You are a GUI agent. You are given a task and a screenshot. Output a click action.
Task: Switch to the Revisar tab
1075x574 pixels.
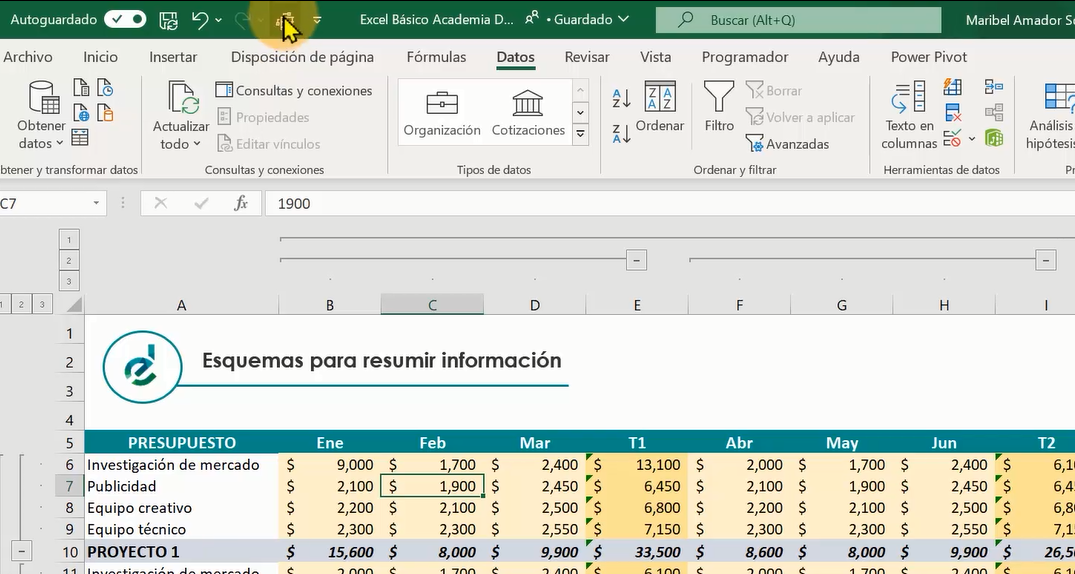(x=587, y=58)
